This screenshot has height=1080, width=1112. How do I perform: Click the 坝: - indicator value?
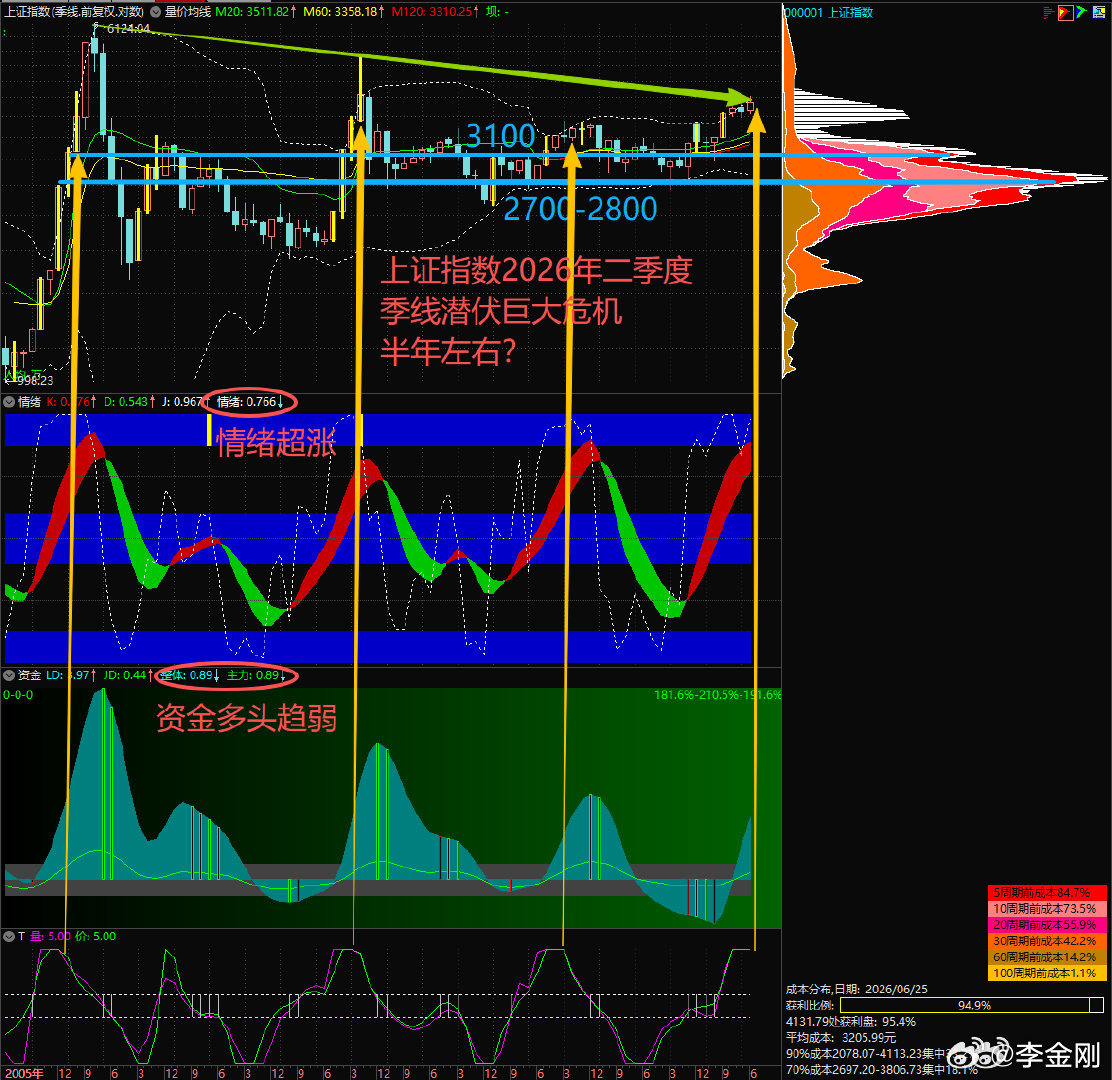[497, 11]
